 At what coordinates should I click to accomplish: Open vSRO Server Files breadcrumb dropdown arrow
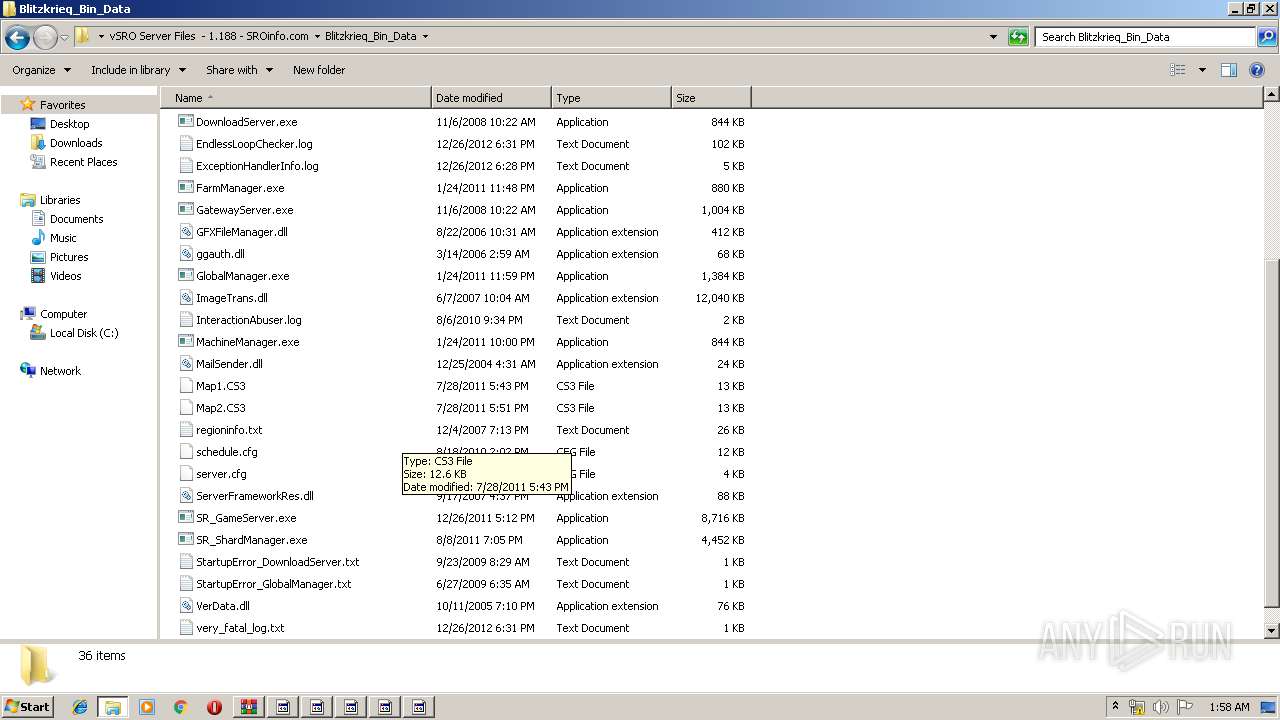[317, 37]
